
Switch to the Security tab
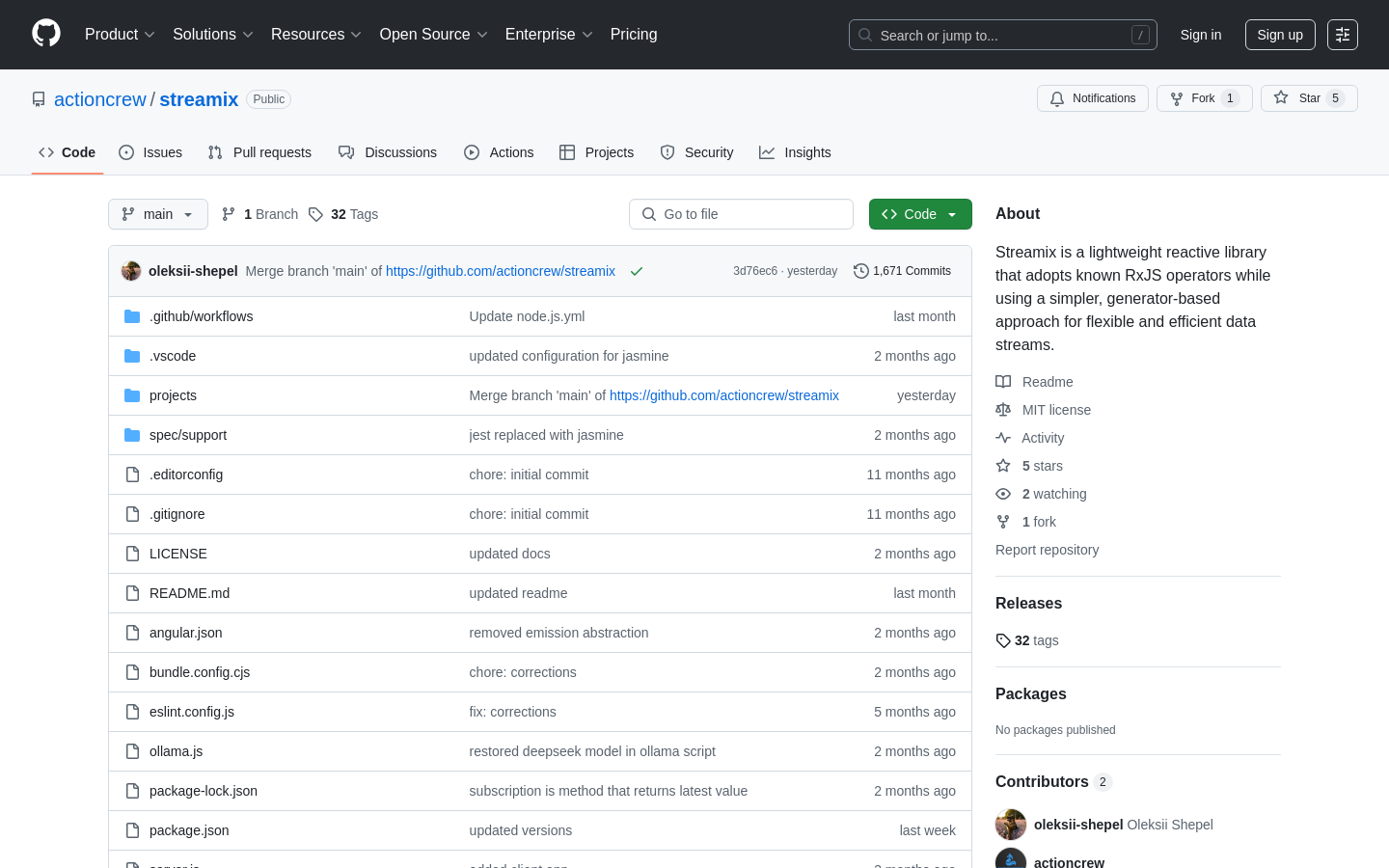point(696,152)
